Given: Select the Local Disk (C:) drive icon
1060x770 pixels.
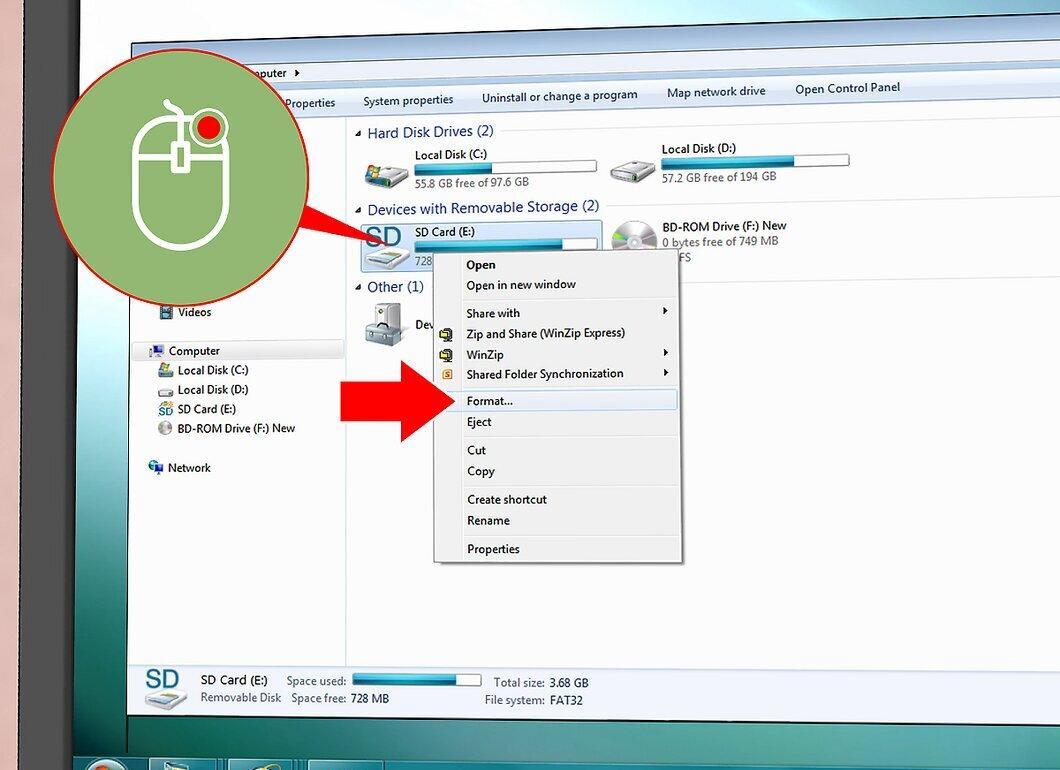Looking at the screenshot, I should click(386, 176).
